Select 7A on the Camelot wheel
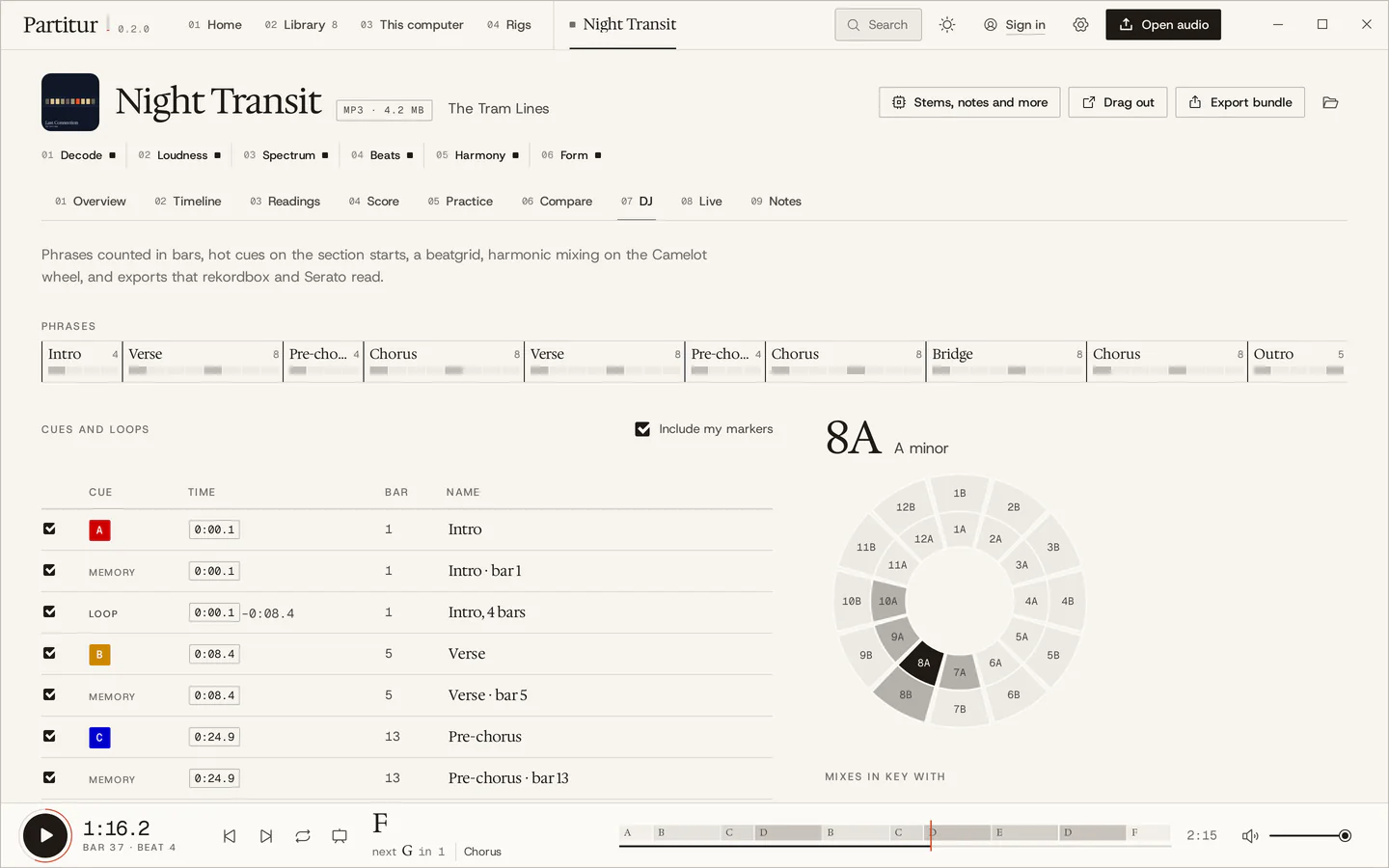Image resolution: width=1389 pixels, height=868 pixels. point(960,672)
